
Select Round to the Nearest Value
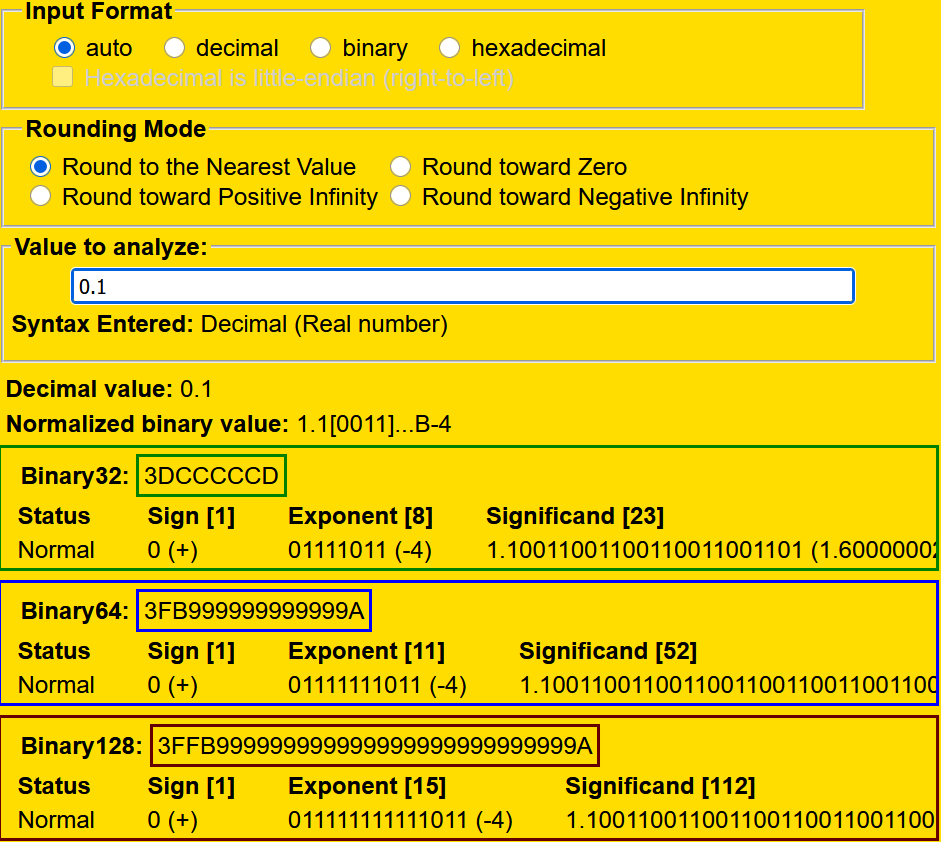click(x=41, y=167)
